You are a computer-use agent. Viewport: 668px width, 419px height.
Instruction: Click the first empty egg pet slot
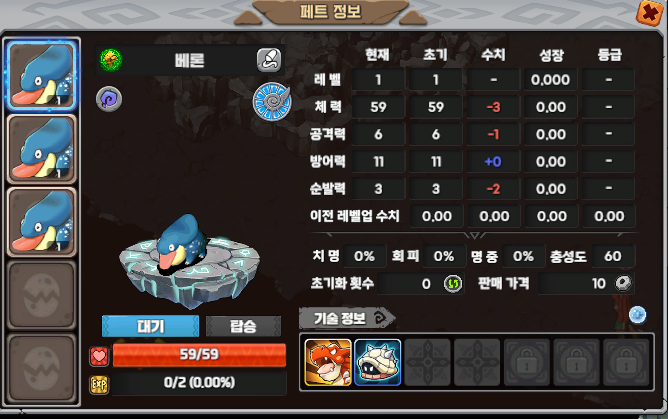42,296
